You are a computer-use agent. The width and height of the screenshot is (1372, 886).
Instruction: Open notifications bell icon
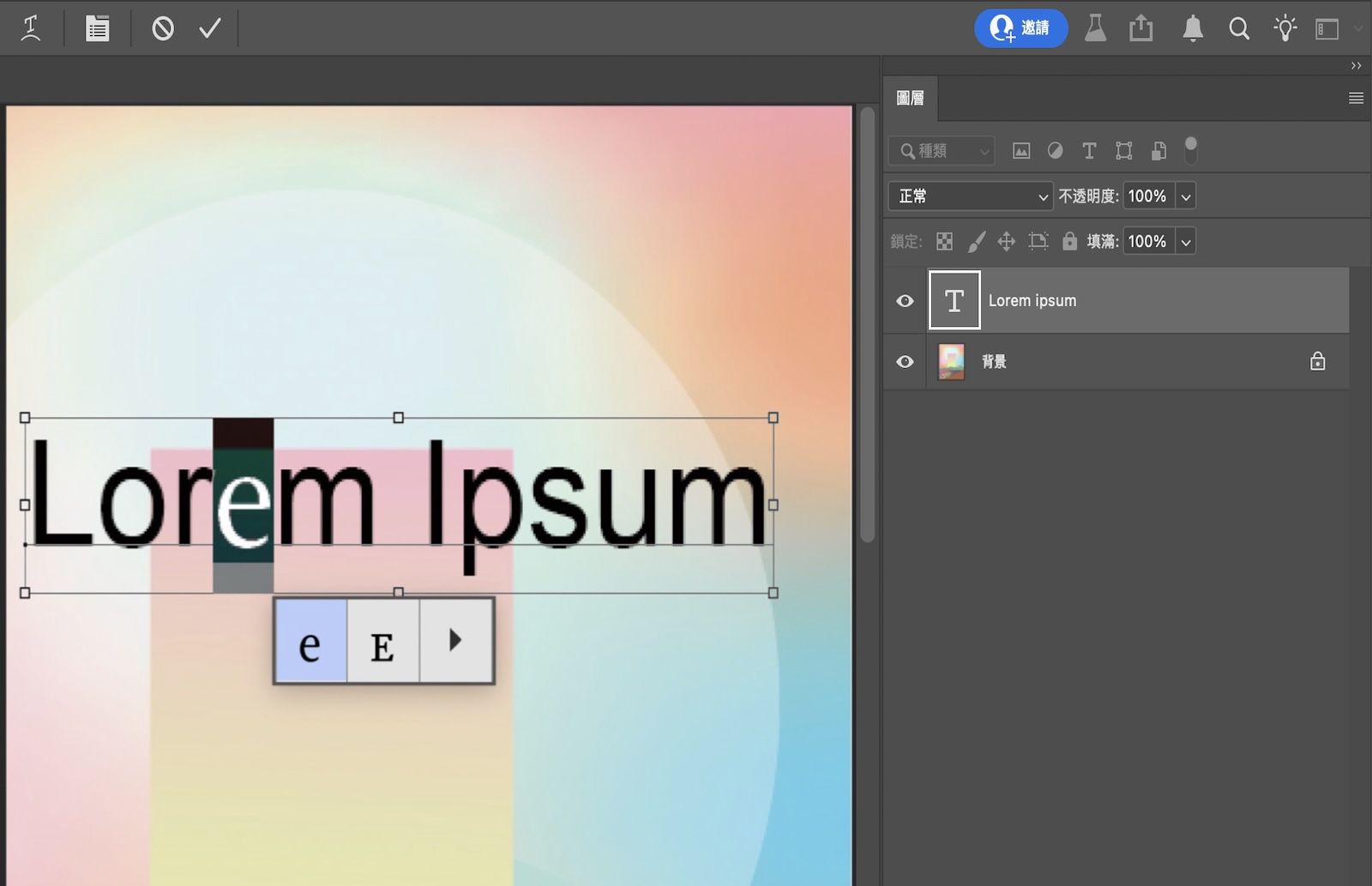pos(1192,28)
